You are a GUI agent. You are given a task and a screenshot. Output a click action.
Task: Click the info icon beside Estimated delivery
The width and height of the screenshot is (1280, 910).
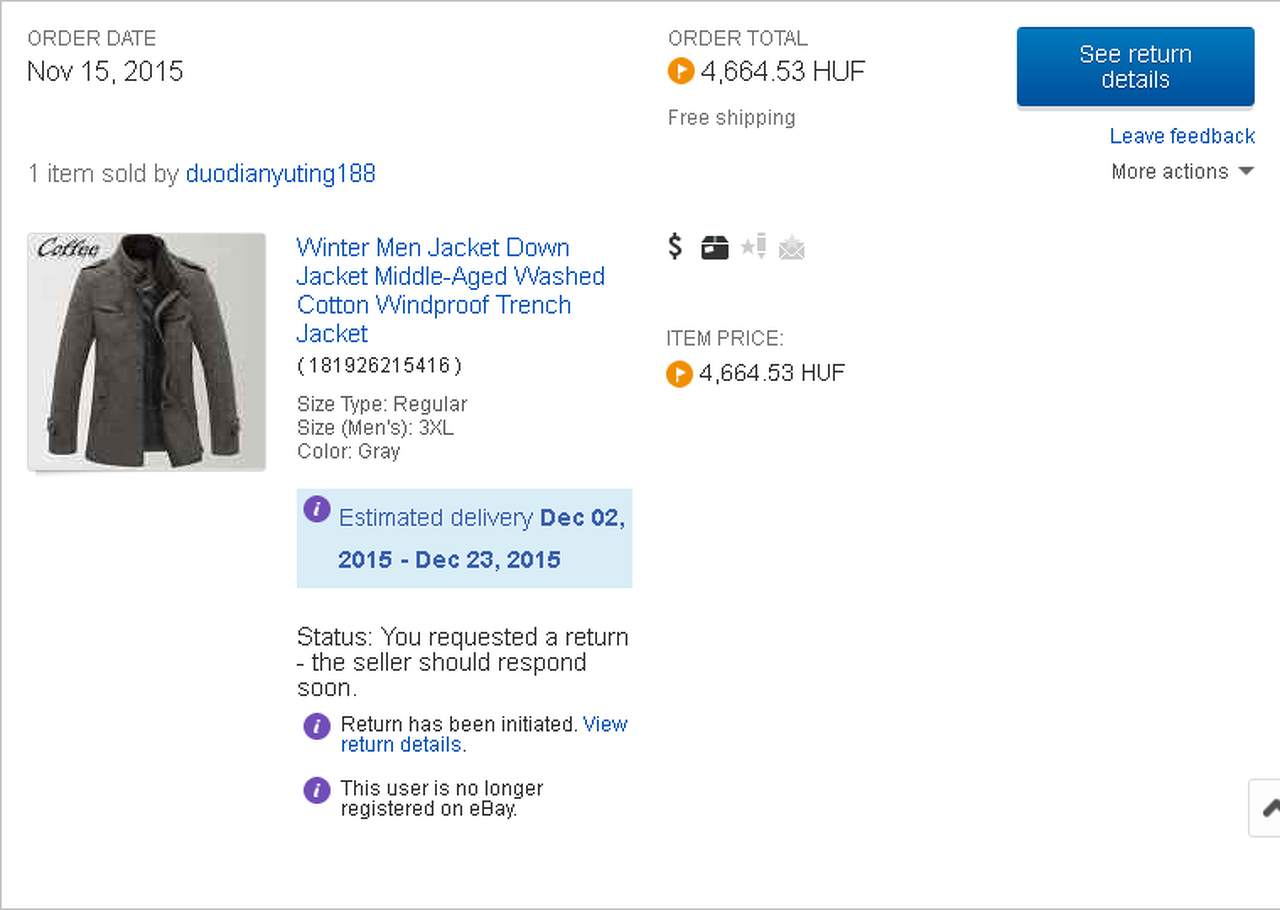click(x=317, y=510)
